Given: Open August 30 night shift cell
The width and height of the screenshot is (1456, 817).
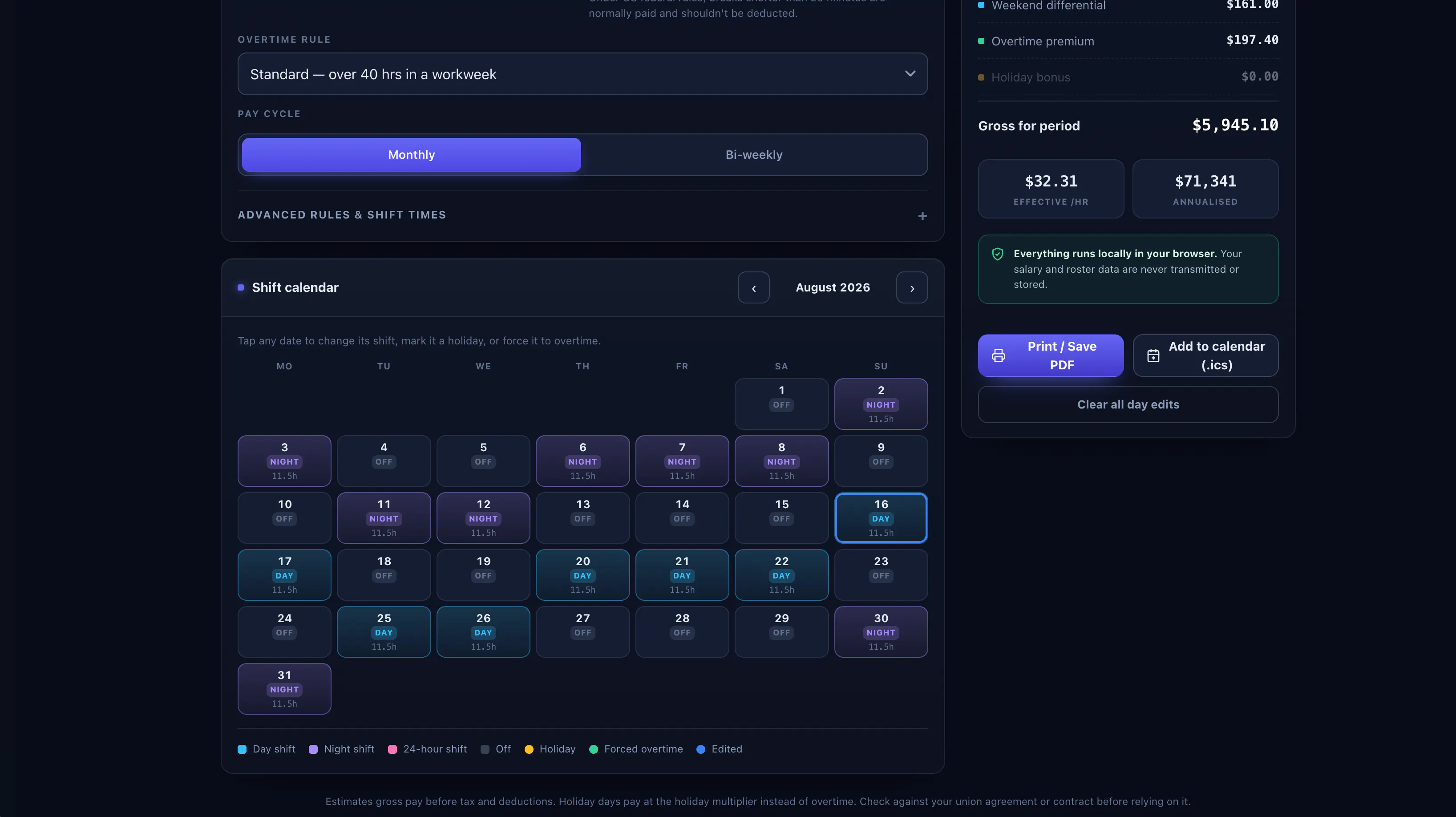Looking at the screenshot, I should coord(881,632).
